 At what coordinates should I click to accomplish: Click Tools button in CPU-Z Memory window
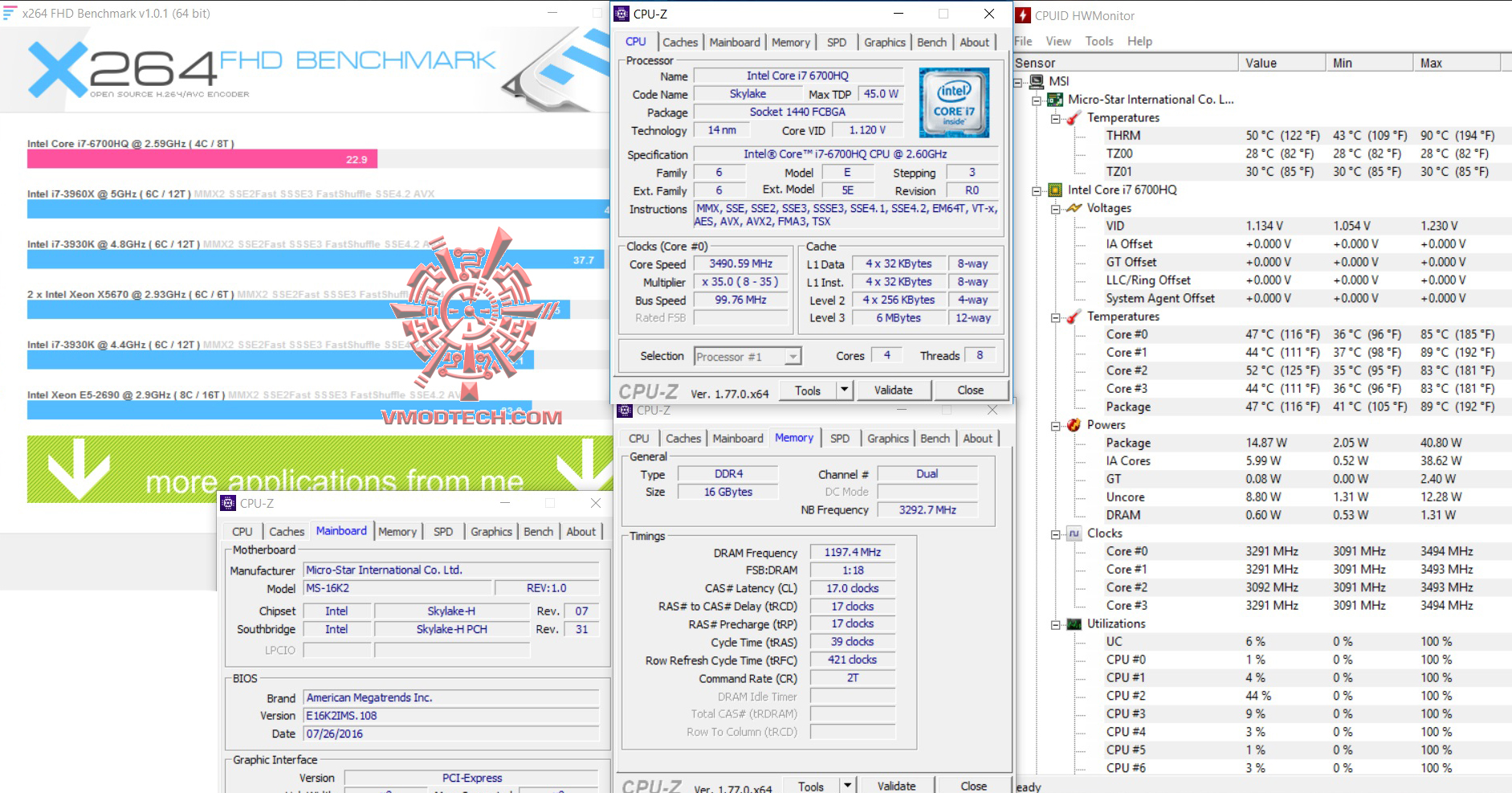coord(811,786)
